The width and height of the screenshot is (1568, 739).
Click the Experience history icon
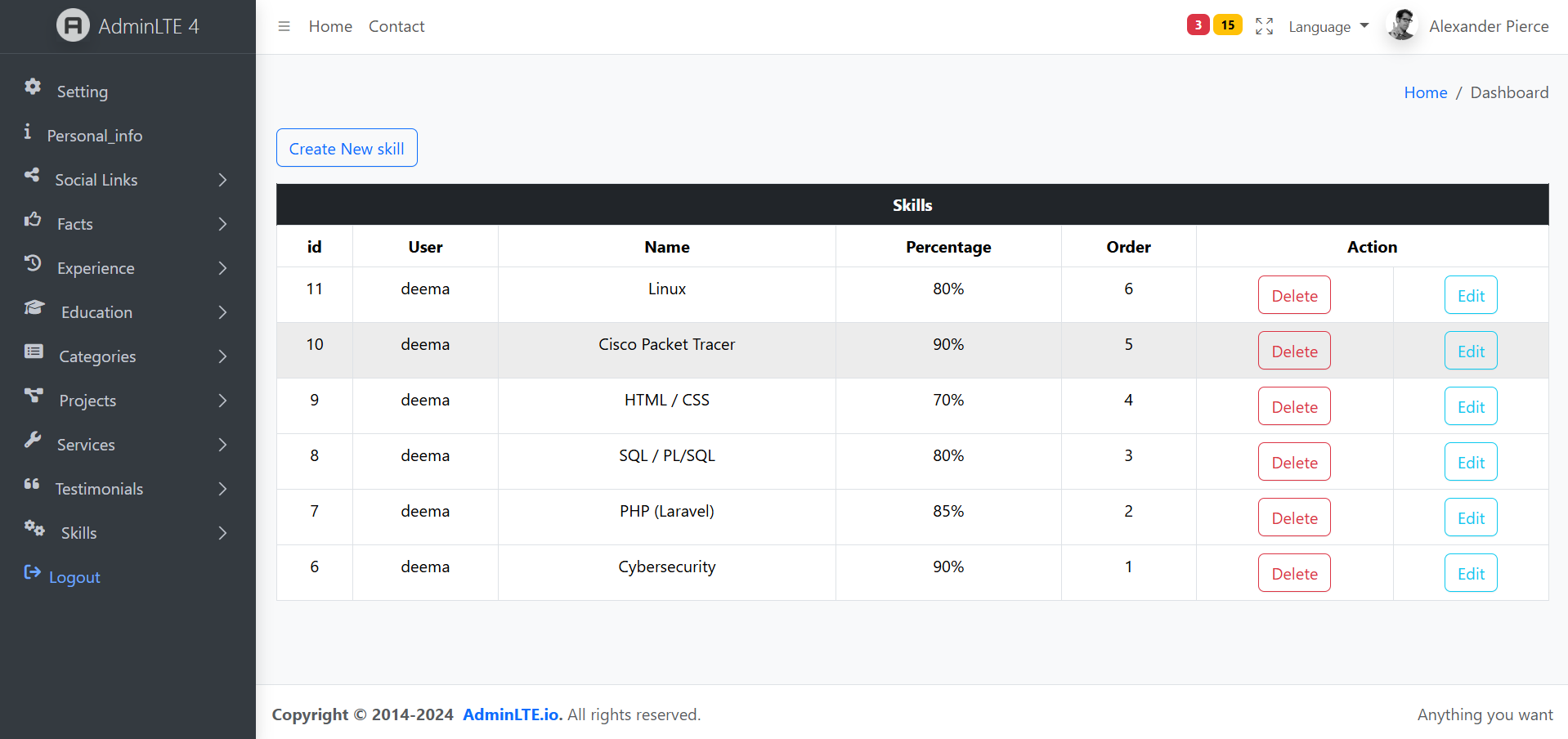click(x=33, y=262)
